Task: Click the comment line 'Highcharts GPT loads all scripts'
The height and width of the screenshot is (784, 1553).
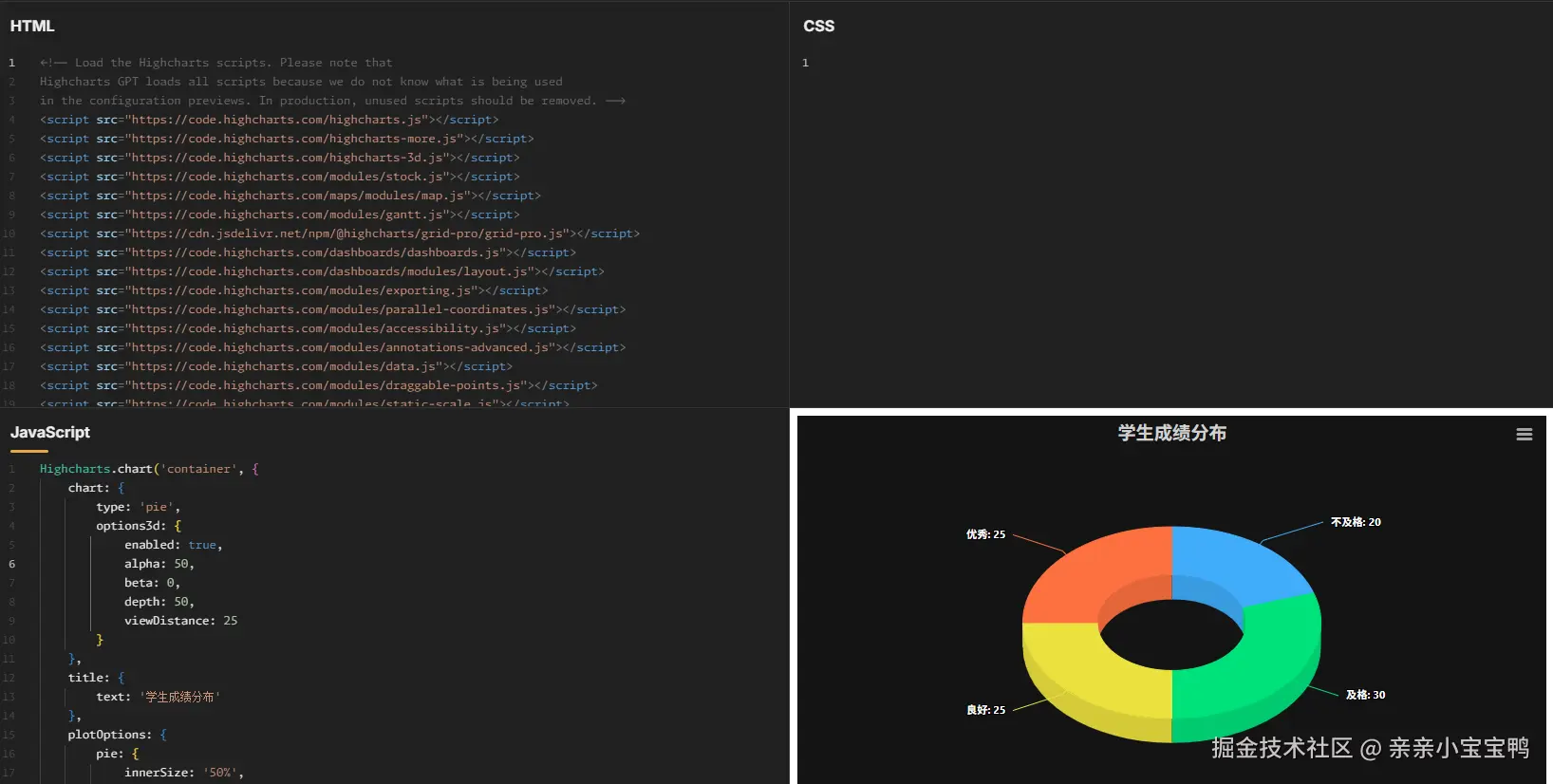Action: coord(301,82)
